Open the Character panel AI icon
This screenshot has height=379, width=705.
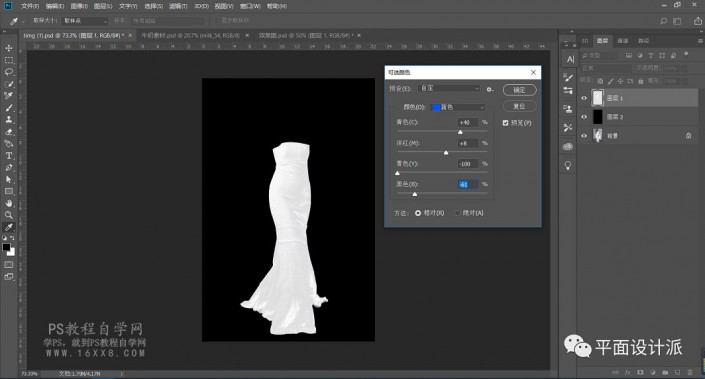pyautogui.click(x=570, y=59)
